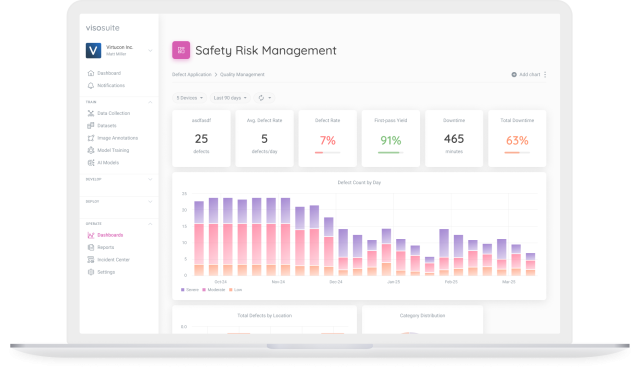Open Image Annotations page
The image size is (640, 370).
pos(118,138)
